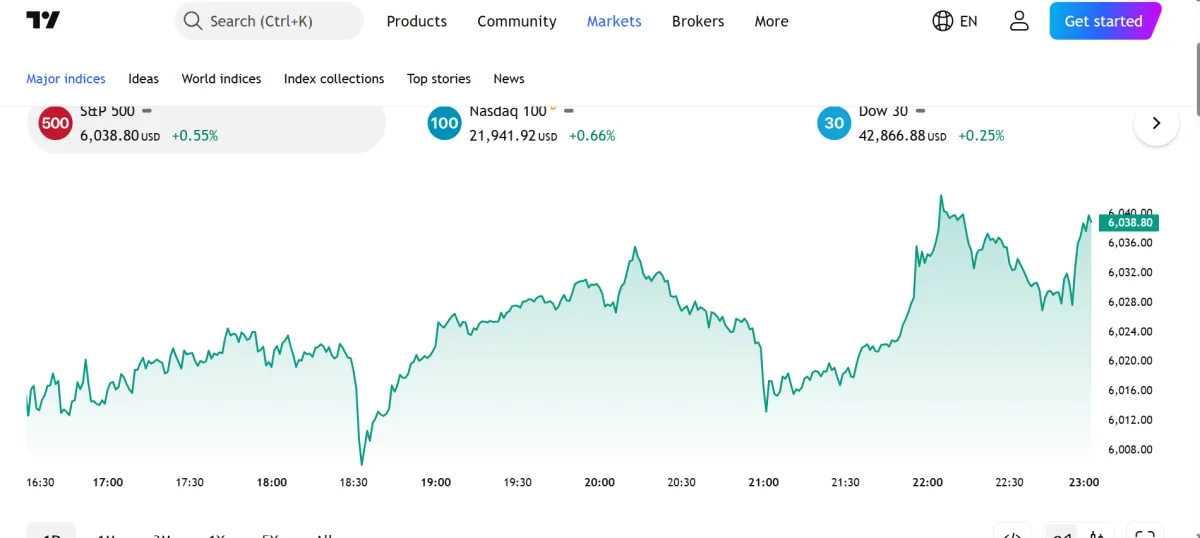Open the More menu

point(771,21)
